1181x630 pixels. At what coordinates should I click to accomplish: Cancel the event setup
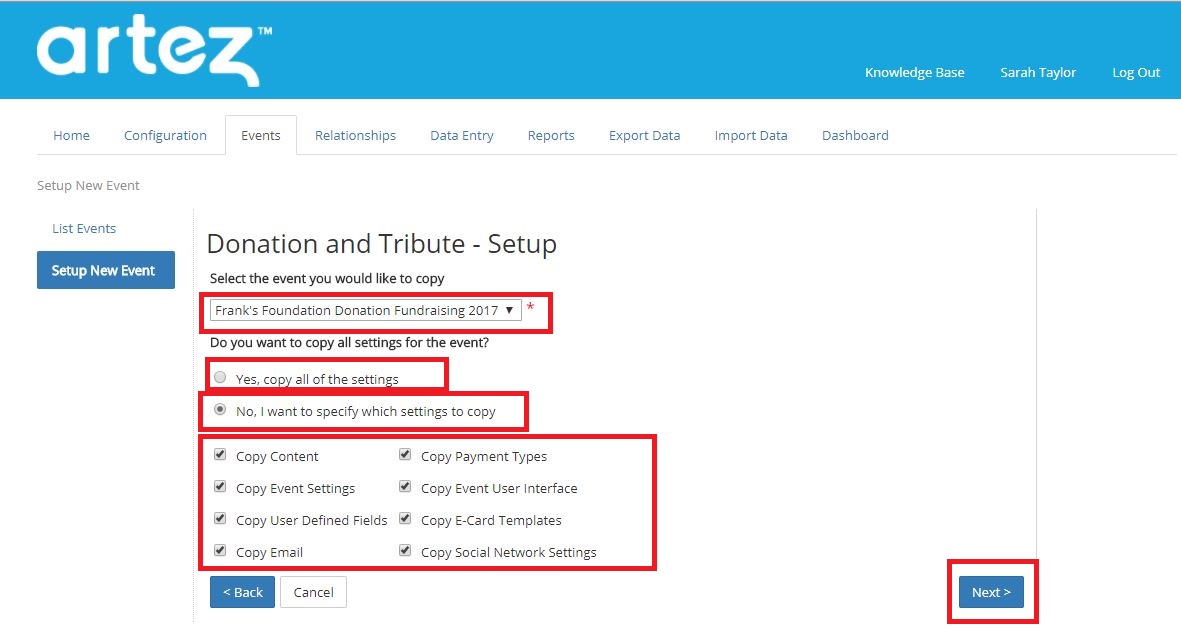[x=313, y=592]
